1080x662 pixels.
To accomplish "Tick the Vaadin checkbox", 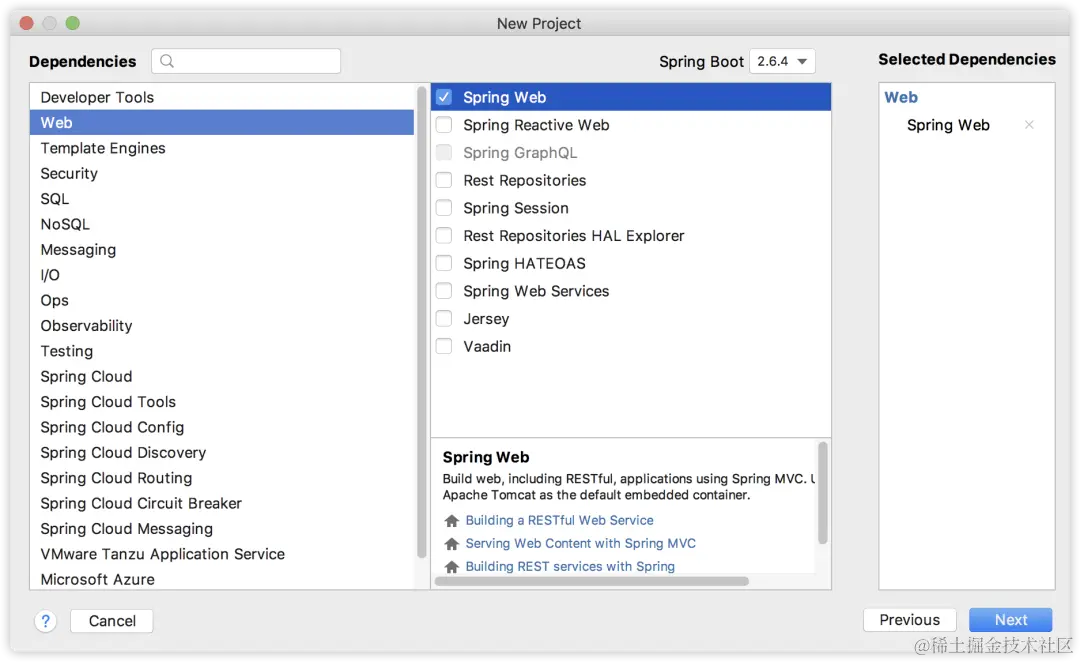I will coord(444,346).
